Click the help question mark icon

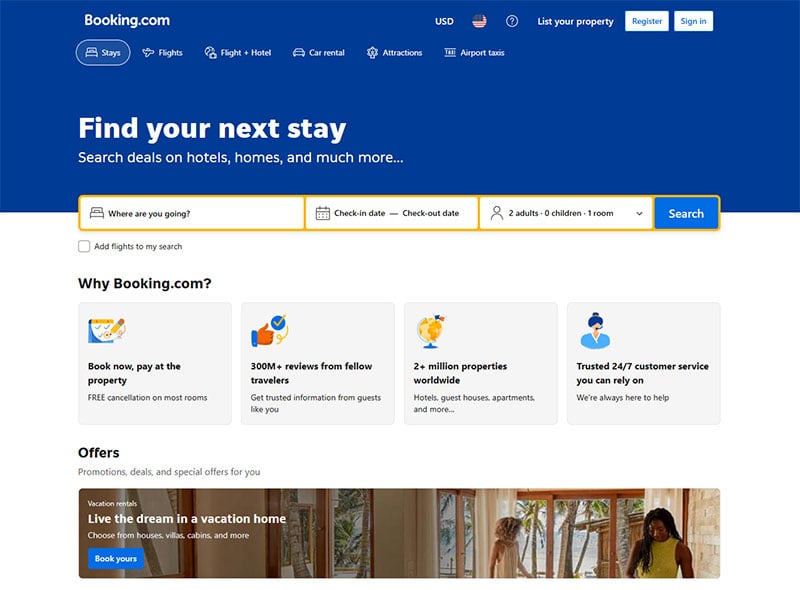[512, 21]
